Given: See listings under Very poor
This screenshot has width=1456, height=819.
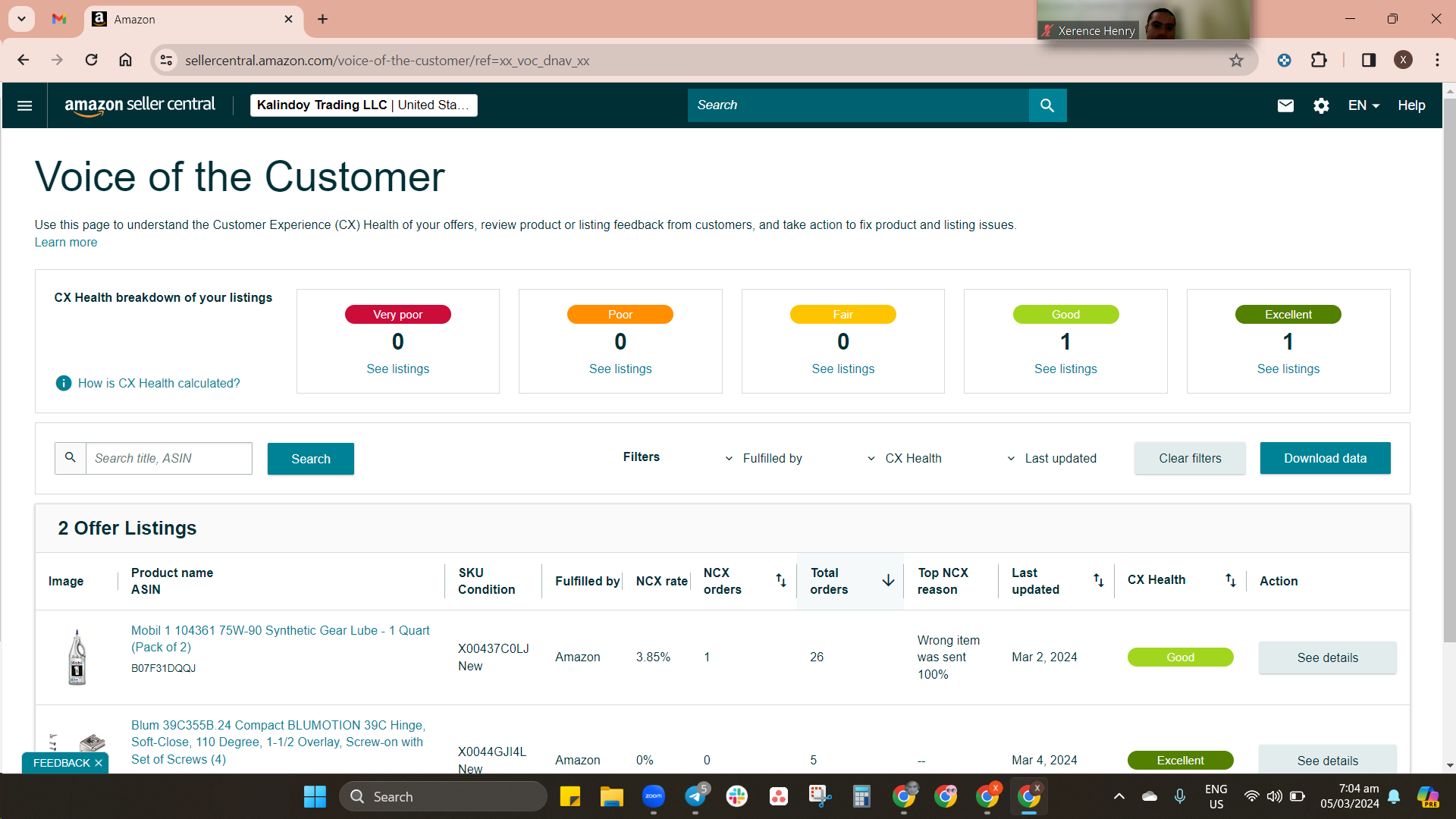Looking at the screenshot, I should (397, 369).
